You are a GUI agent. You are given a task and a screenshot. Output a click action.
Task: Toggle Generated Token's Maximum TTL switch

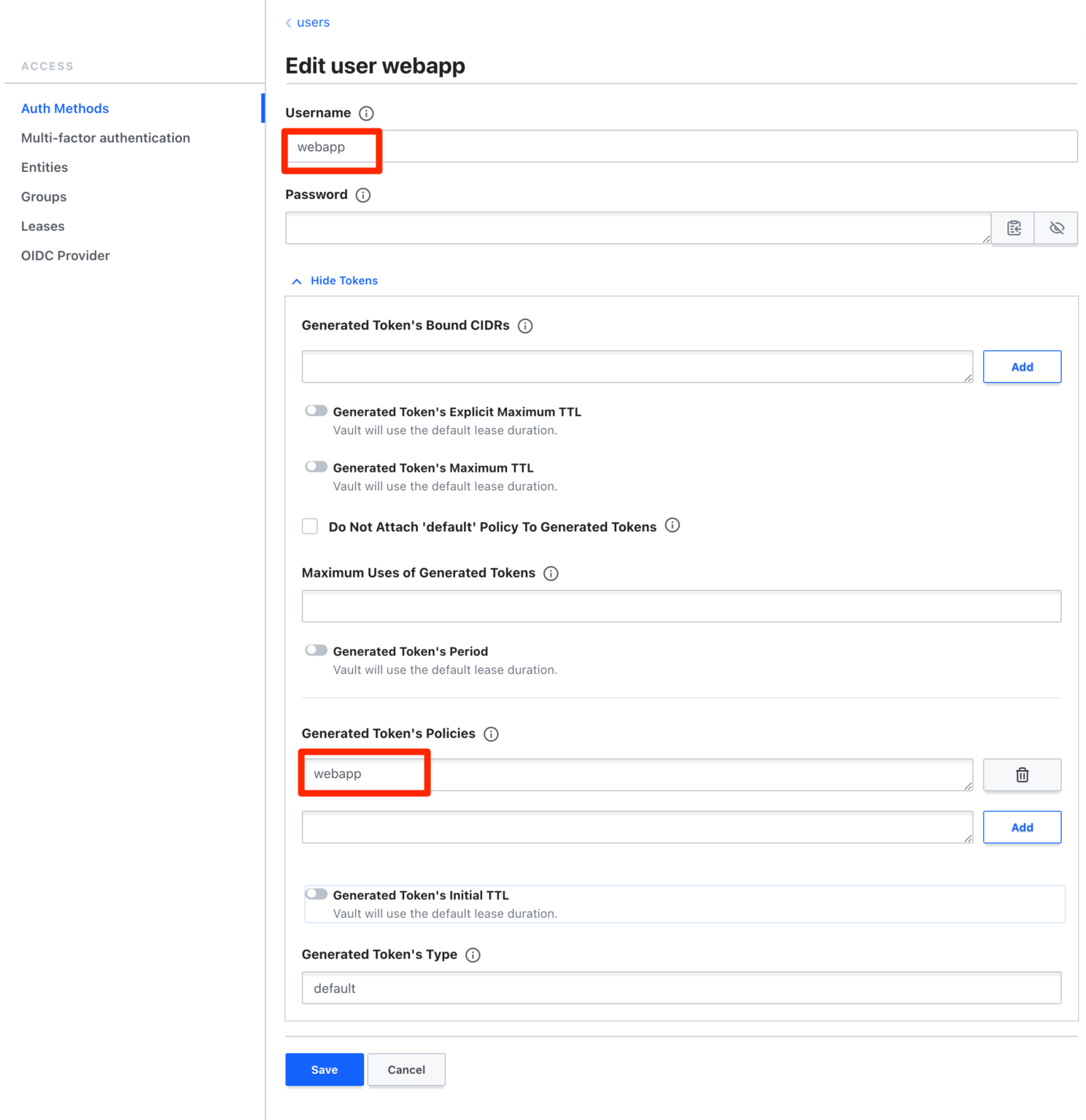click(316, 467)
